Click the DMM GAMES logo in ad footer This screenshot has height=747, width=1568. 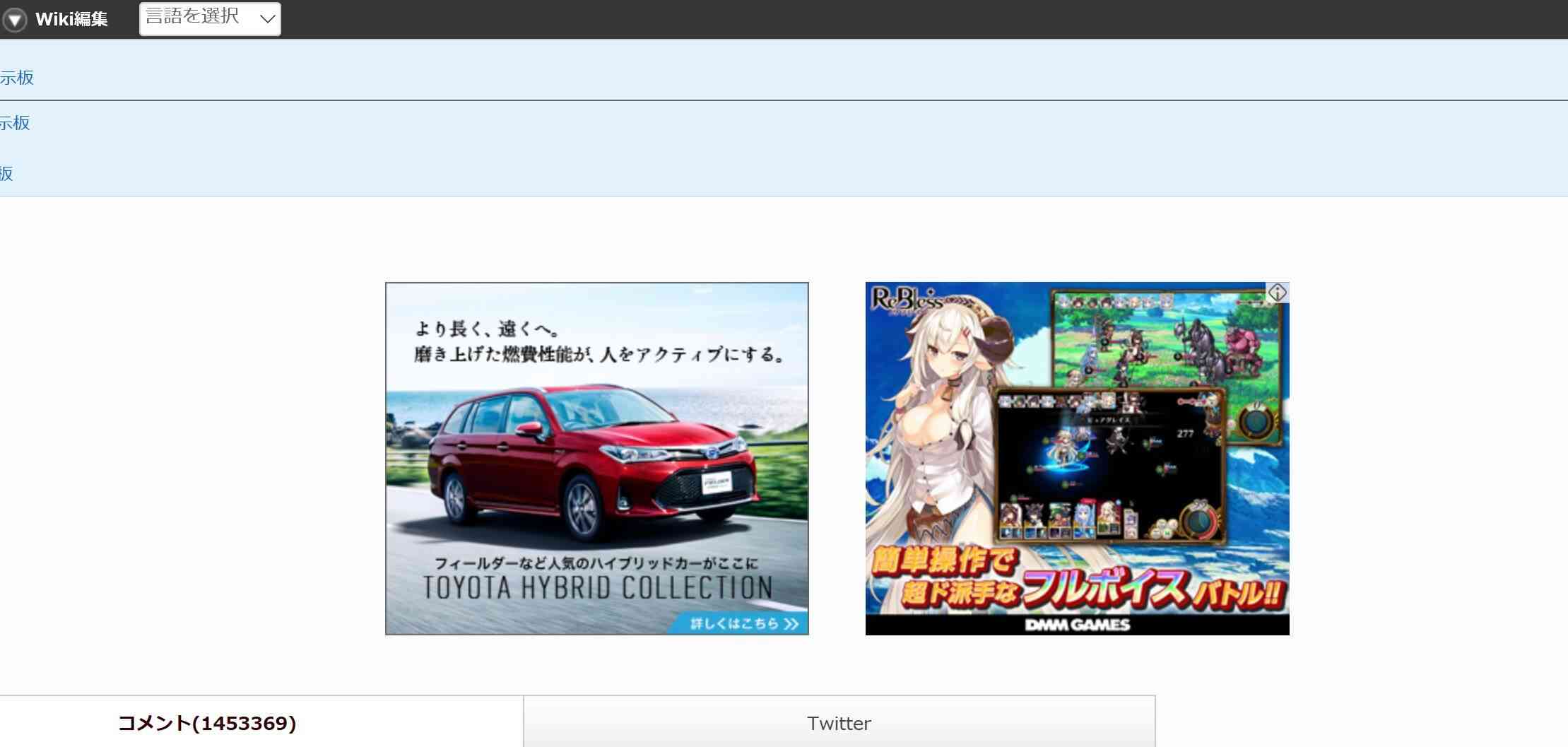tap(1077, 625)
